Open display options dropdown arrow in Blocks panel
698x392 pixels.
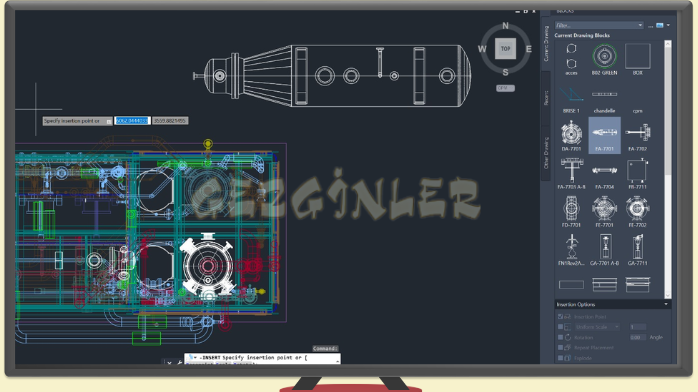[x=668, y=25]
